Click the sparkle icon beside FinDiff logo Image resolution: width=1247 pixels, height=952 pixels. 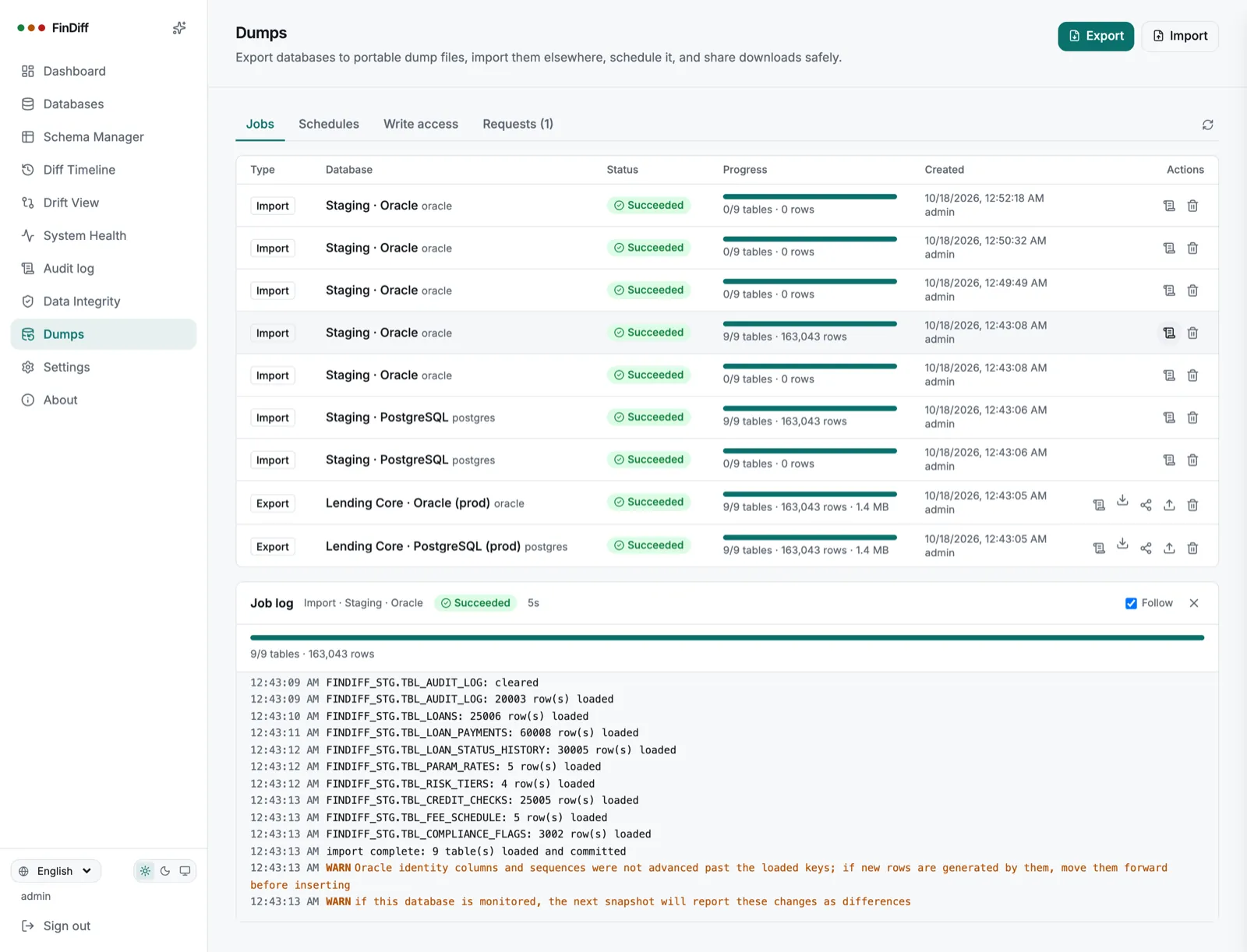[x=179, y=28]
